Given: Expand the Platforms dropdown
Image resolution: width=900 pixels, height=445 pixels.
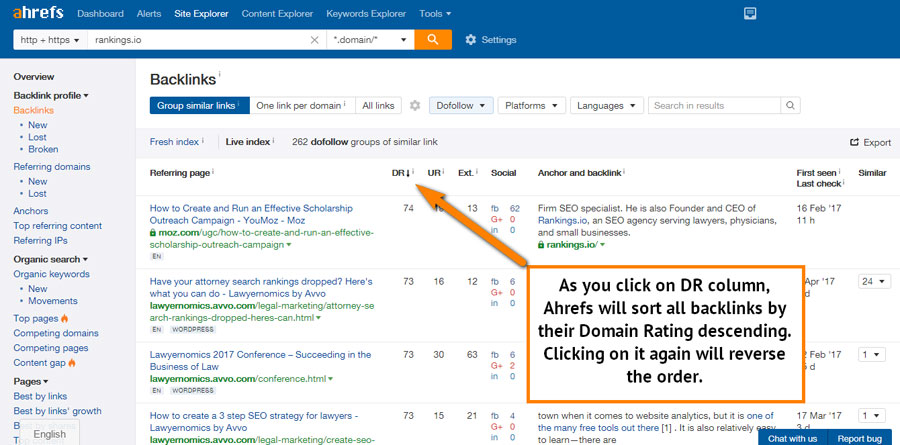Looking at the screenshot, I should pos(531,106).
